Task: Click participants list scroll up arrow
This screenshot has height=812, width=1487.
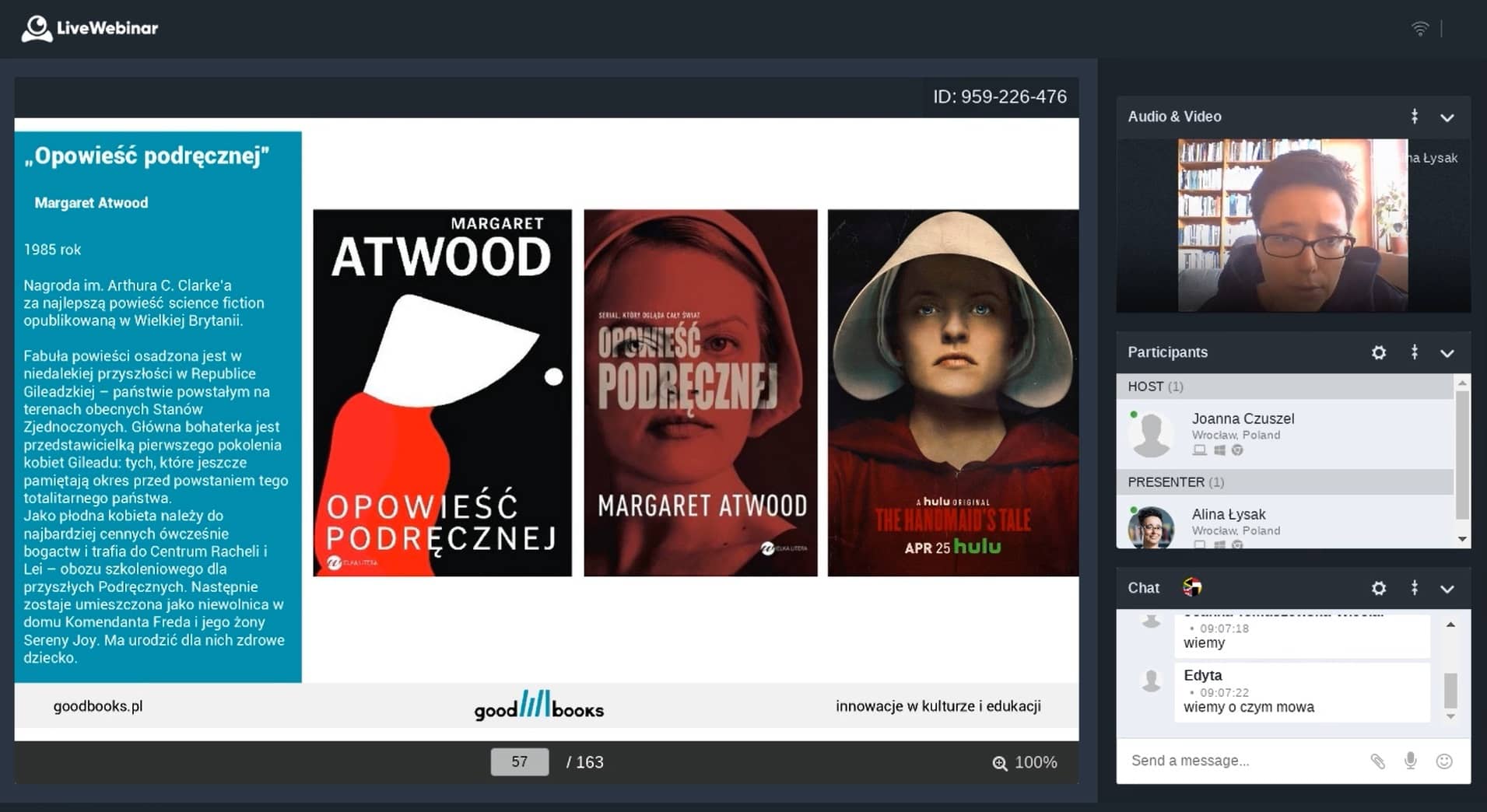Action: point(1462,383)
